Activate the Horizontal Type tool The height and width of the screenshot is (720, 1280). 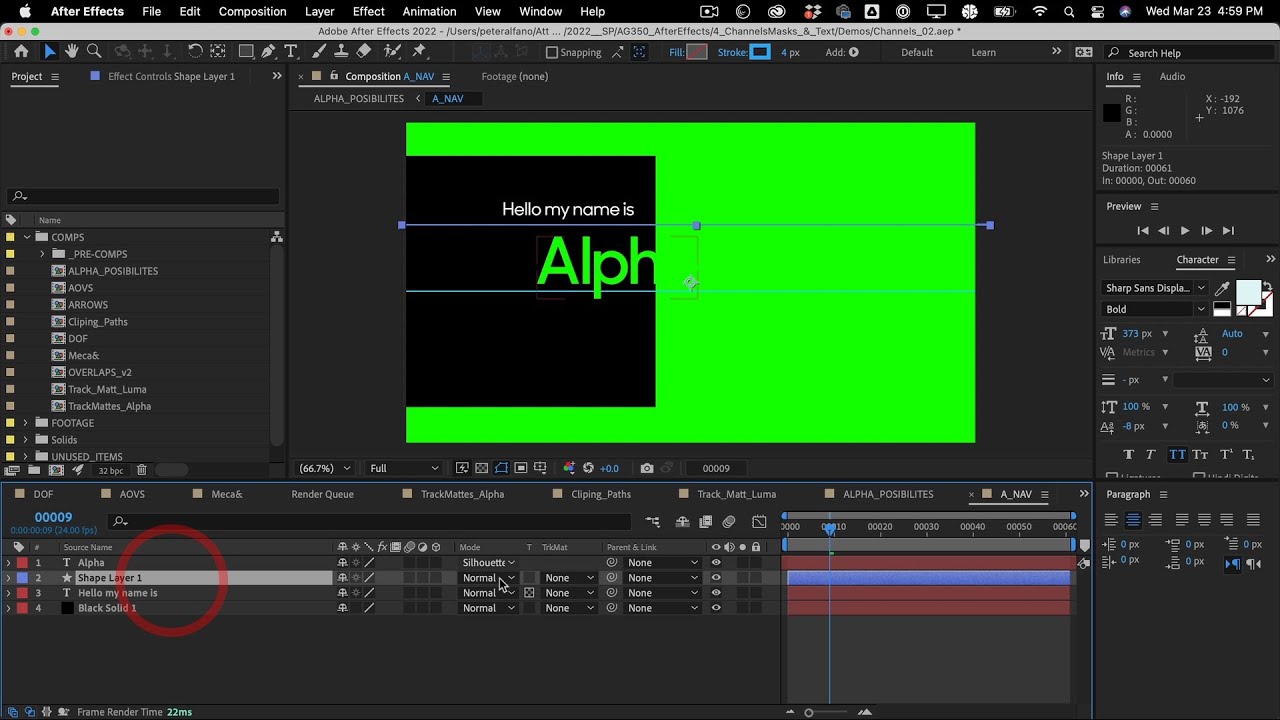291,52
